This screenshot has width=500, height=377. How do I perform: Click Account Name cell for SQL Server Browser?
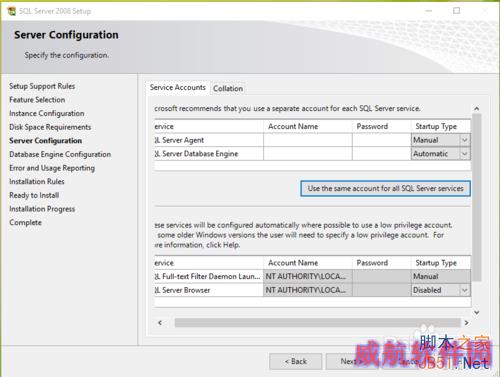pos(308,290)
